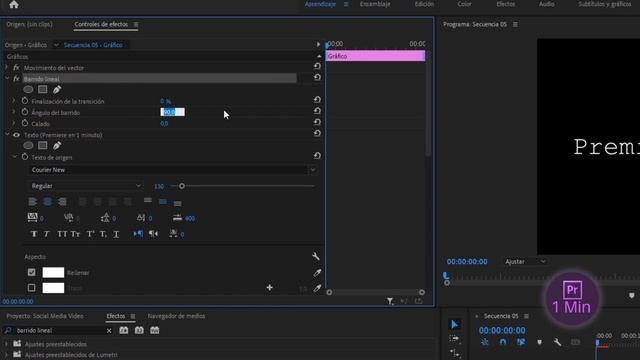Toggle Snap in timeline magnet icon
The image size is (640, 360).
(x=503, y=342)
